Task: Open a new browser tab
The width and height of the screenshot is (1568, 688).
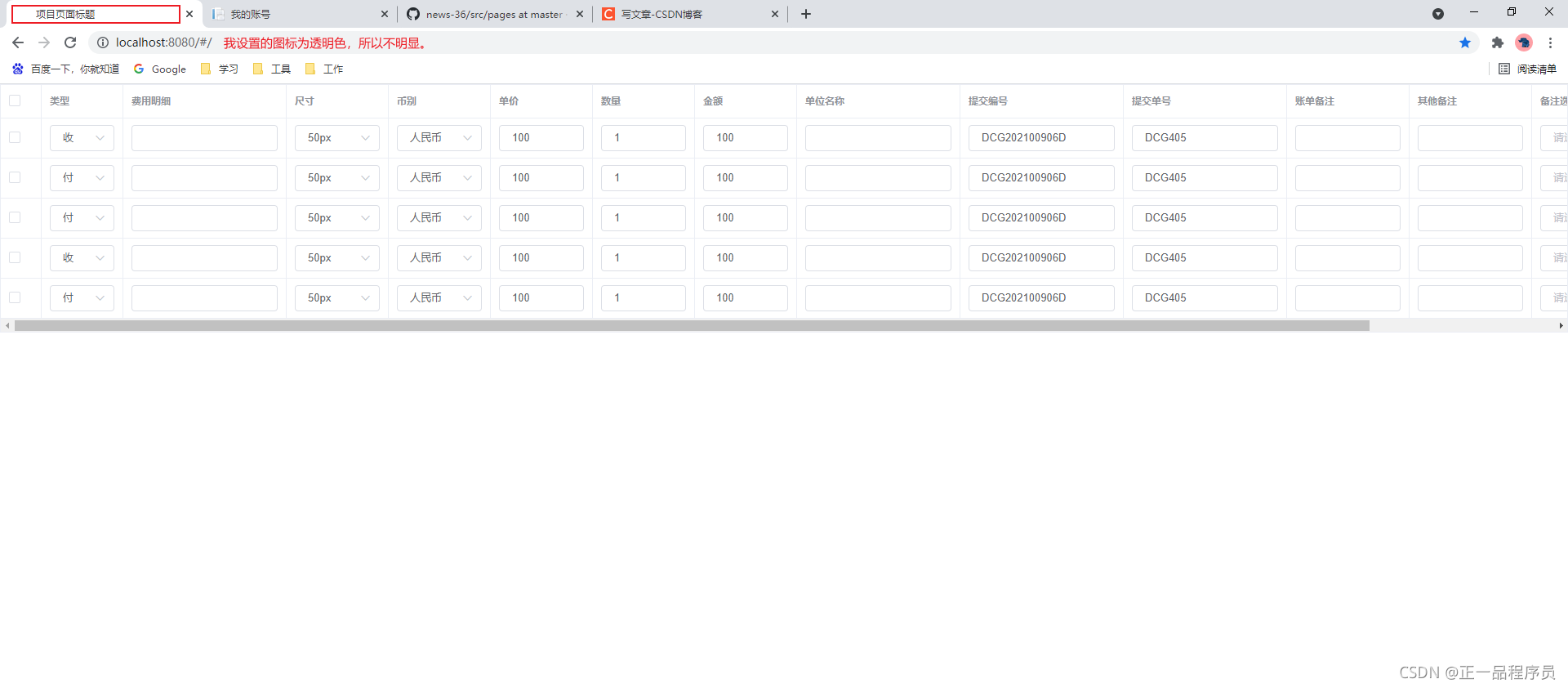Action: point(806,14)
